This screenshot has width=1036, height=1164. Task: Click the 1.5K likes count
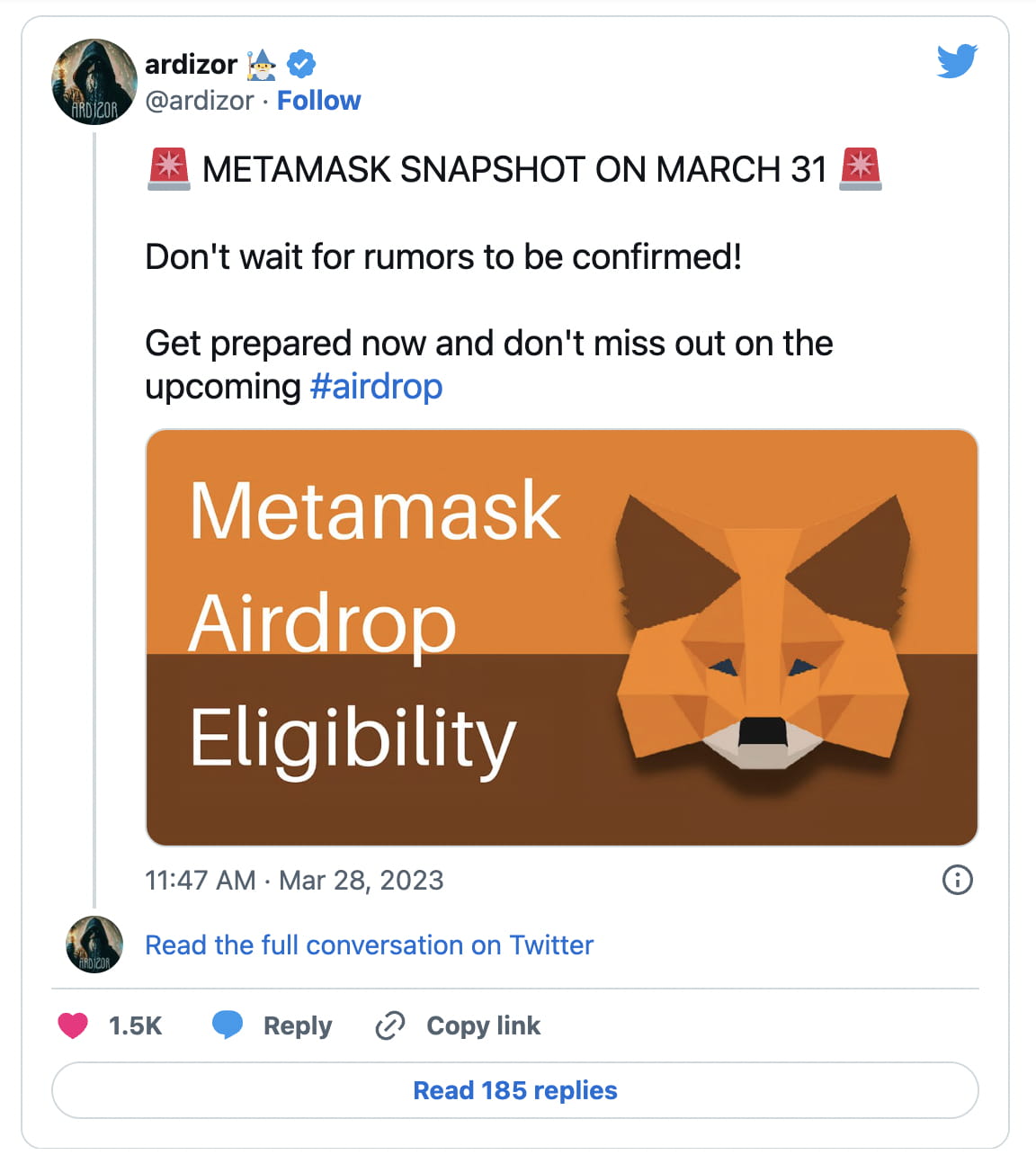click(135, 1025)
